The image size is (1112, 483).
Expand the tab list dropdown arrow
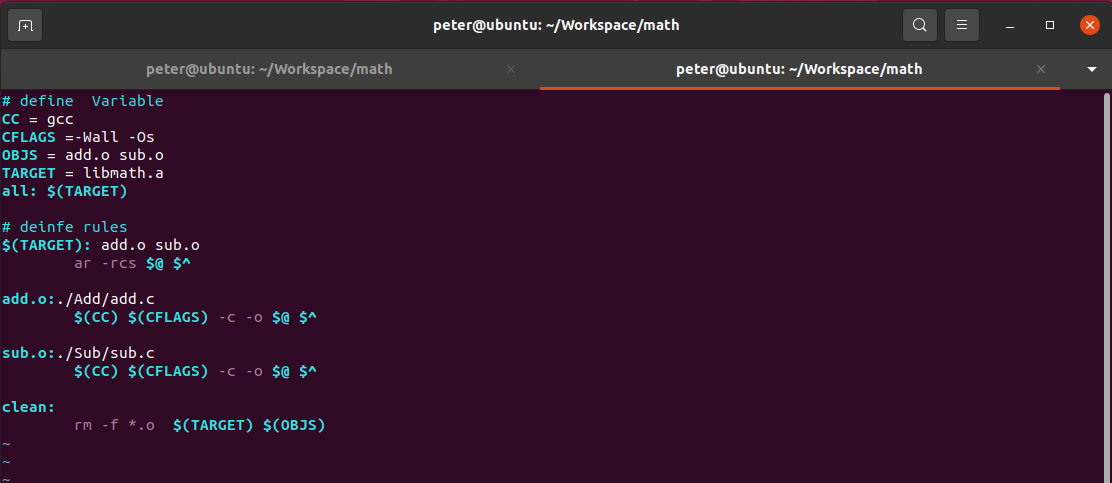[1091, 69]
